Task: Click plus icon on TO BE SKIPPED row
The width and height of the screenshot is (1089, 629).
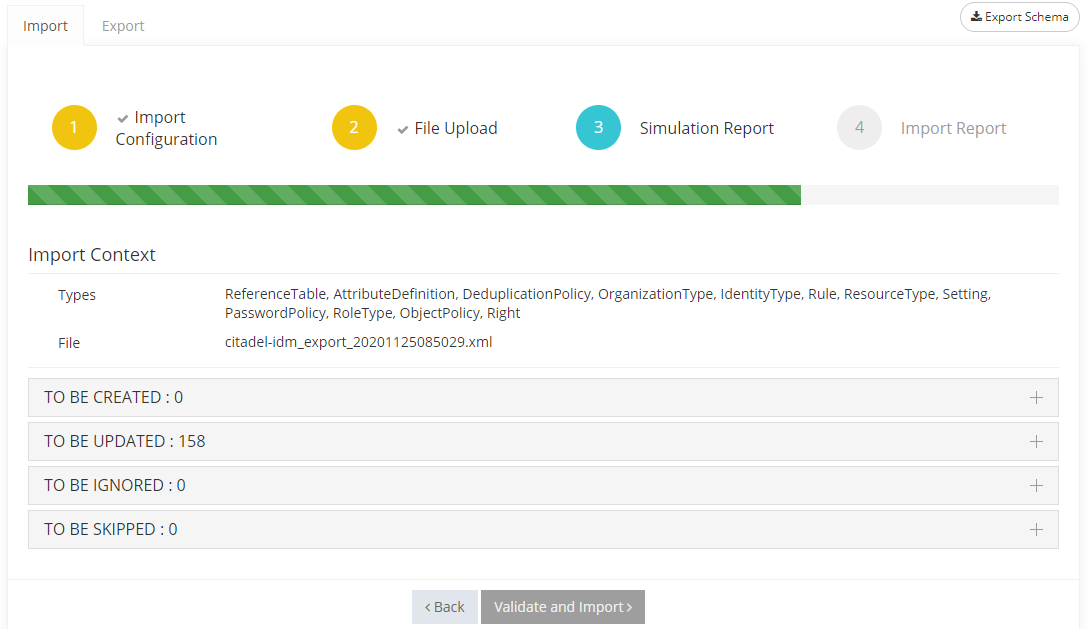Action: pyautogui.click(x=1036, y=530)
